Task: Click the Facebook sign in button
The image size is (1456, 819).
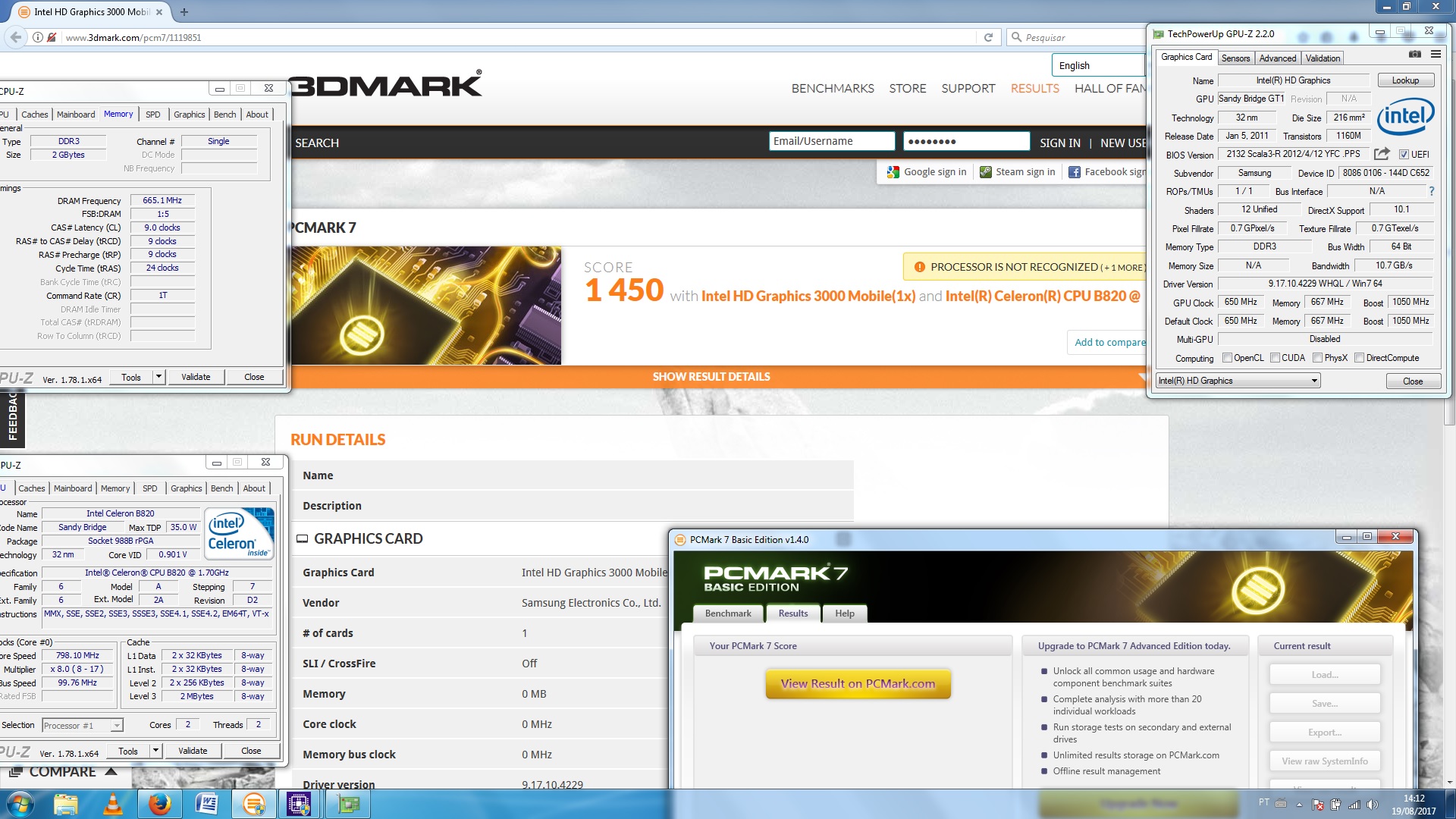Action: point(1108,172)
